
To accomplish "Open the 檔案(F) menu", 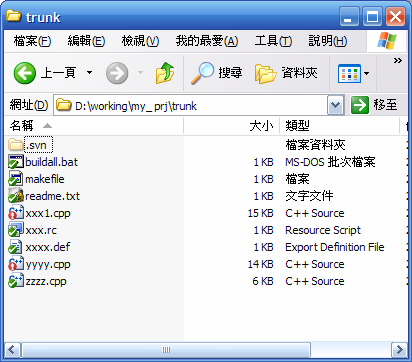I will tap(32, 41).
